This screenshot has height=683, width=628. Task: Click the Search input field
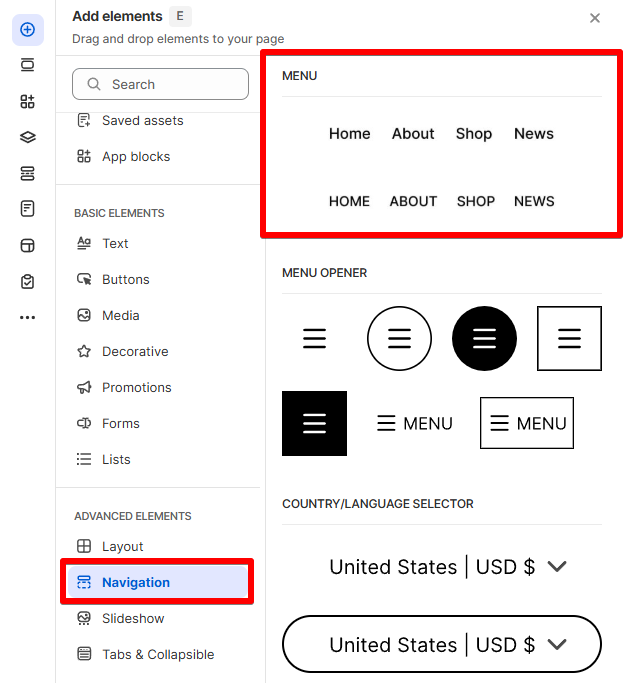[160, 84]
